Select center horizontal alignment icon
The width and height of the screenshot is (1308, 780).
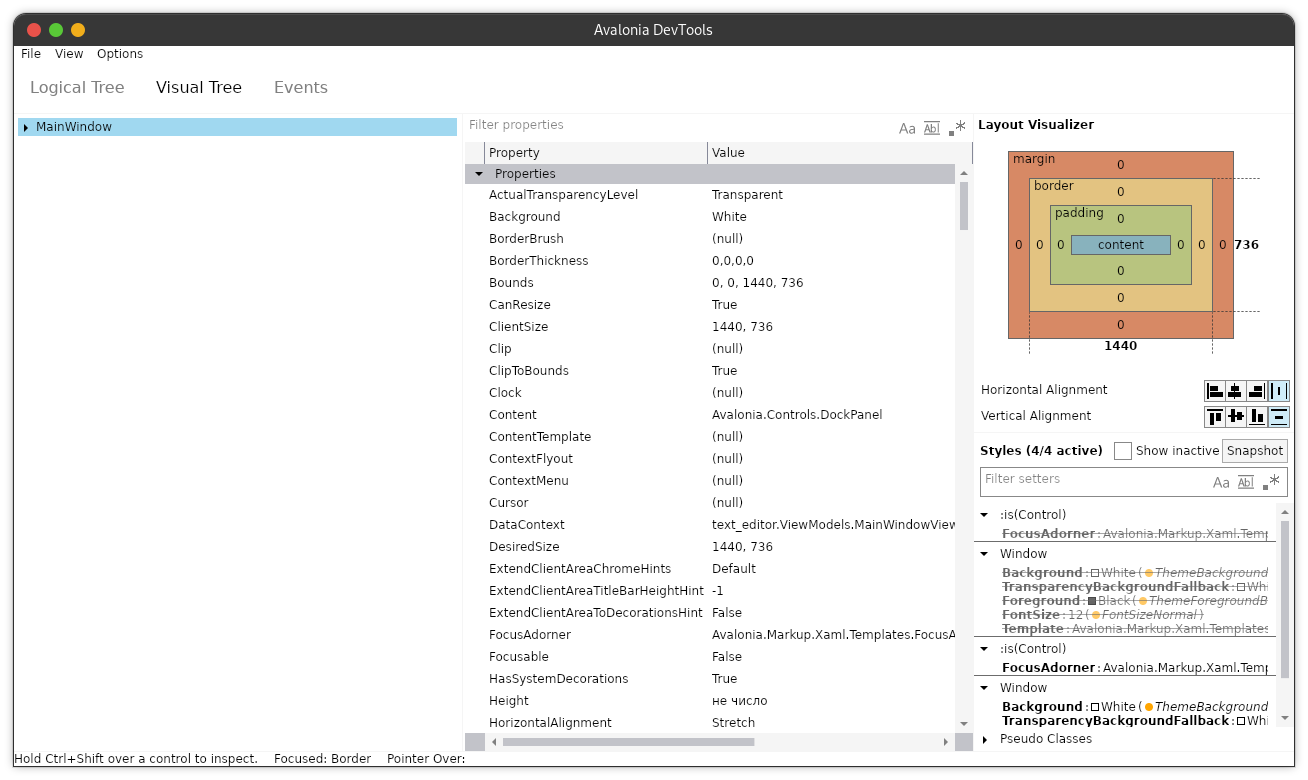point(1236,390)
